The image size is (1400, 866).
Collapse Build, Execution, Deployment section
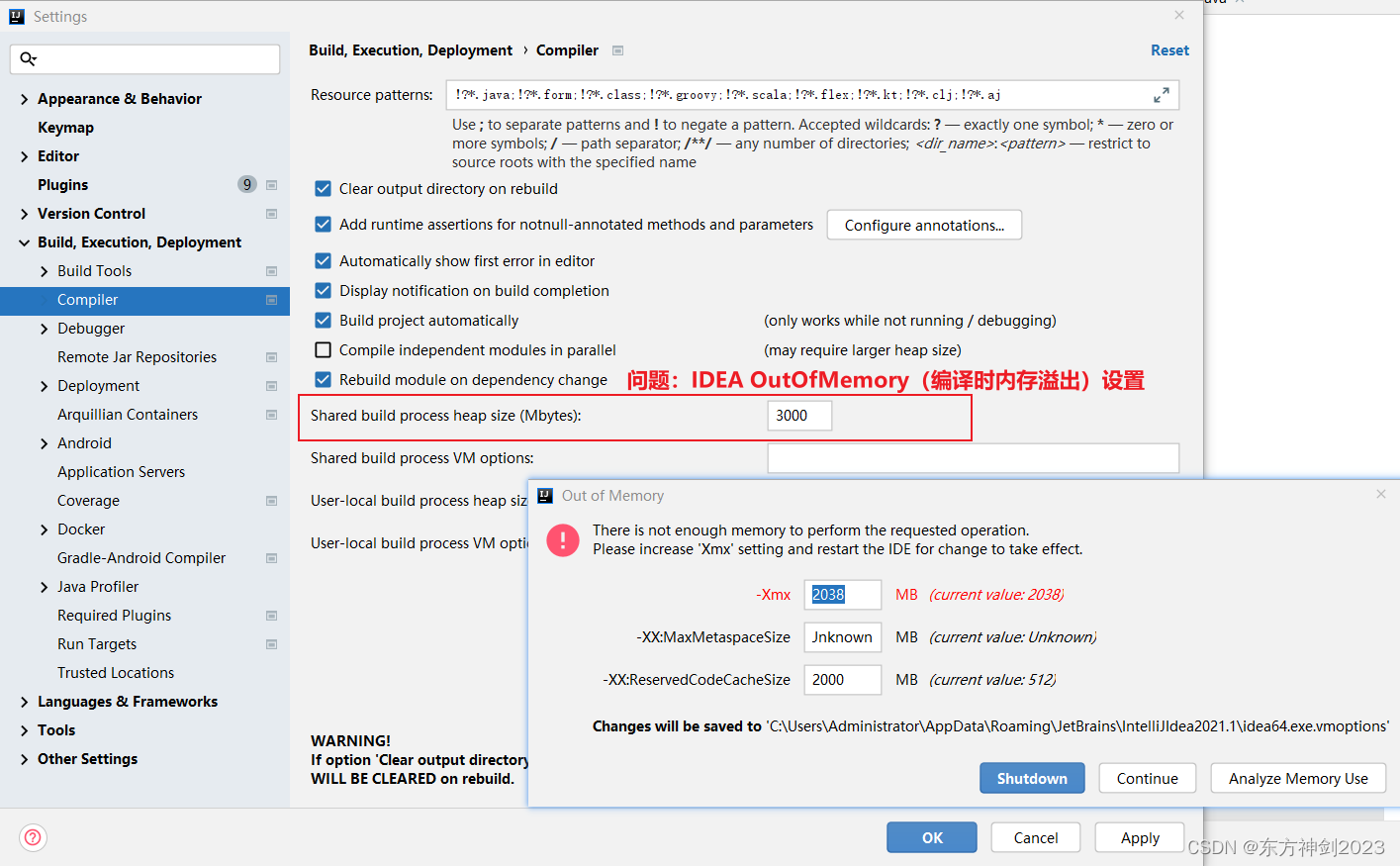tap(24, 242)
